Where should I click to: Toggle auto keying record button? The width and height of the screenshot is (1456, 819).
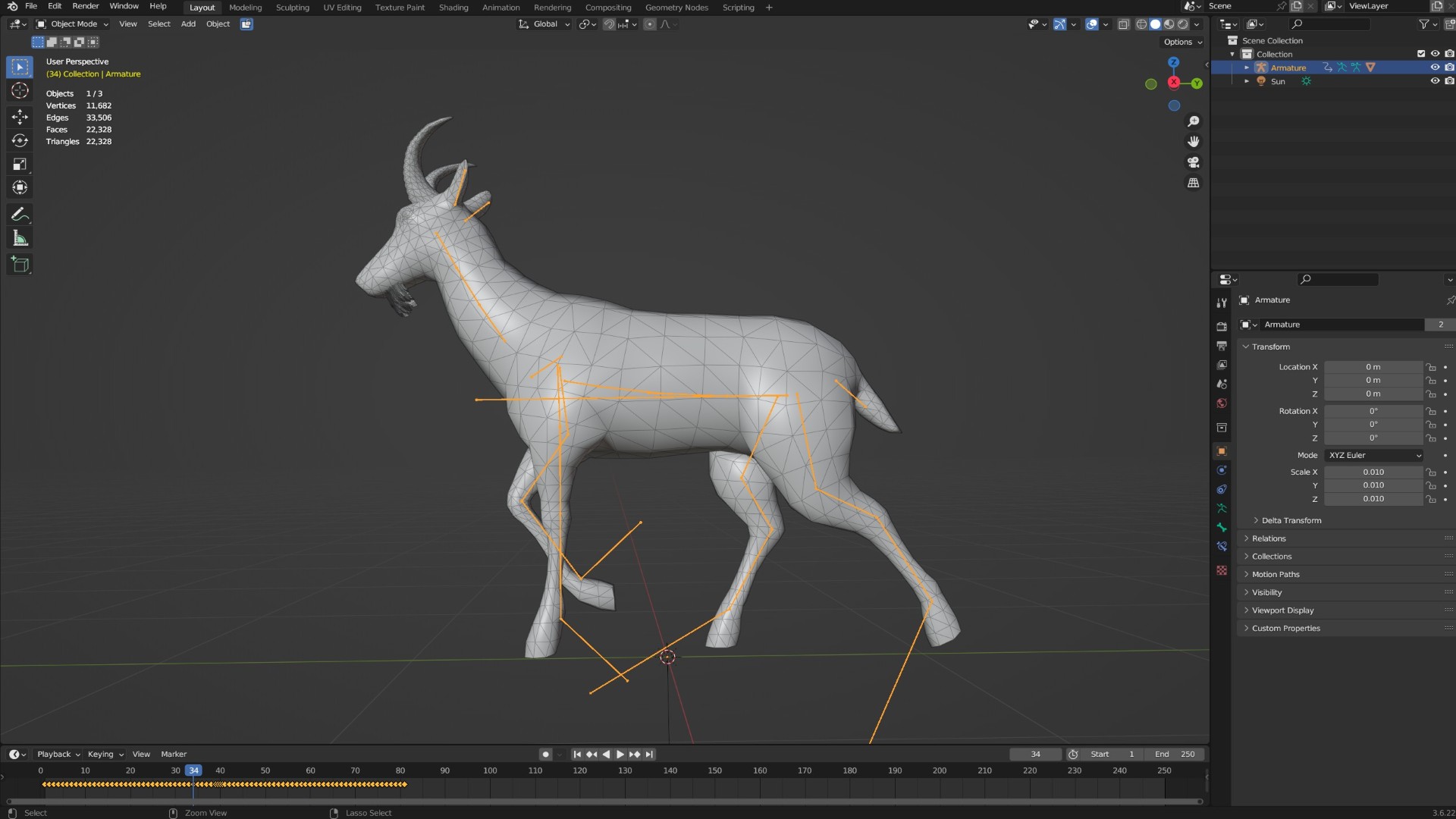coord(545,755)
